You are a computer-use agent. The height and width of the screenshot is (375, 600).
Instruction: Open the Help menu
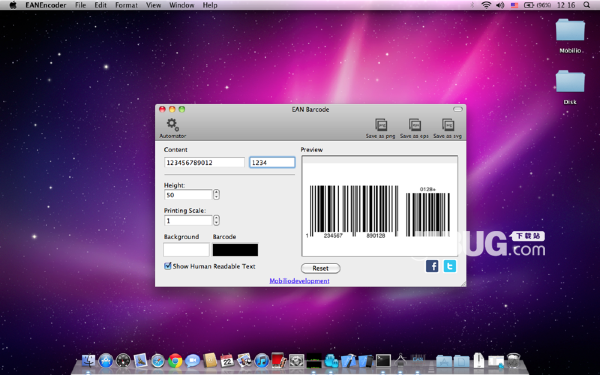click(210, 5)
